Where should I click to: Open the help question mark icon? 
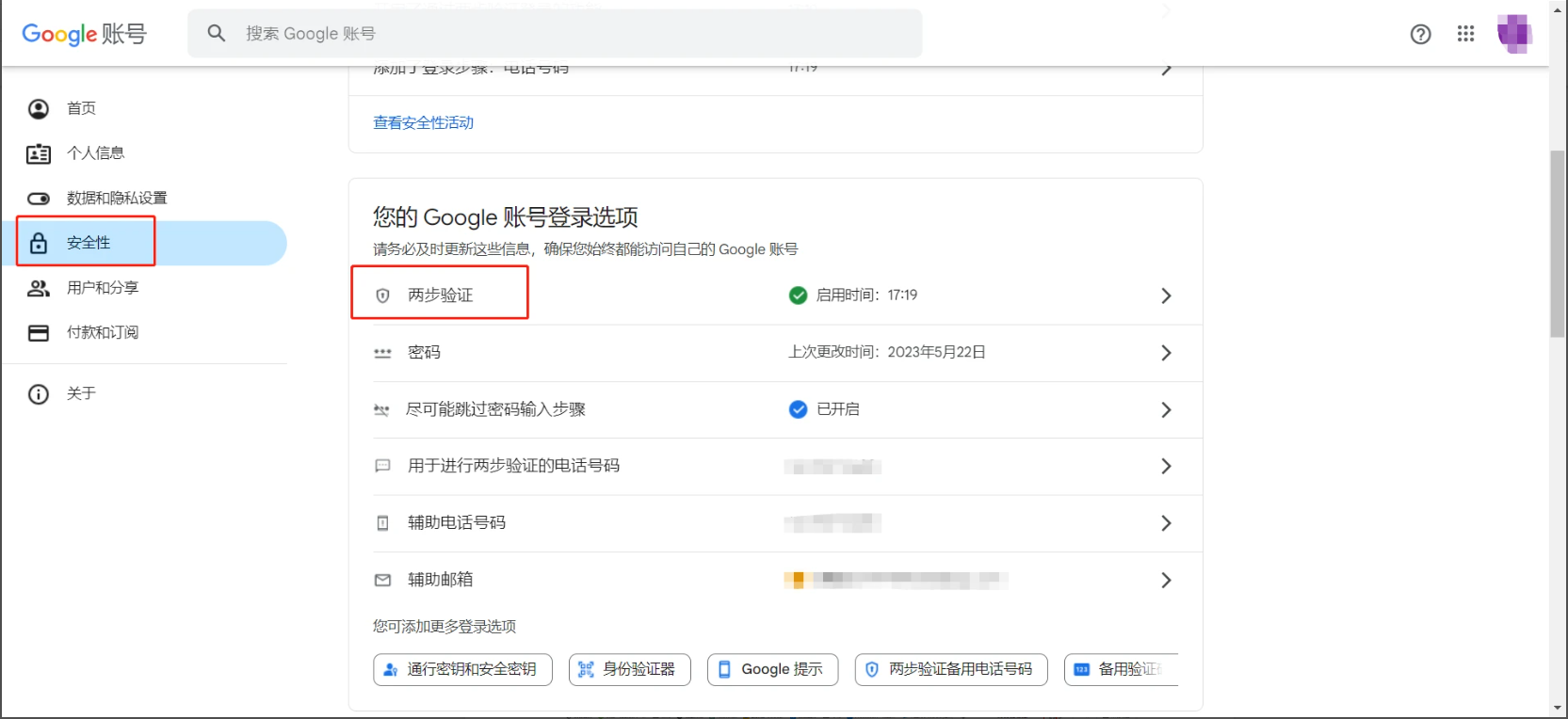[x=1420, y=34]
